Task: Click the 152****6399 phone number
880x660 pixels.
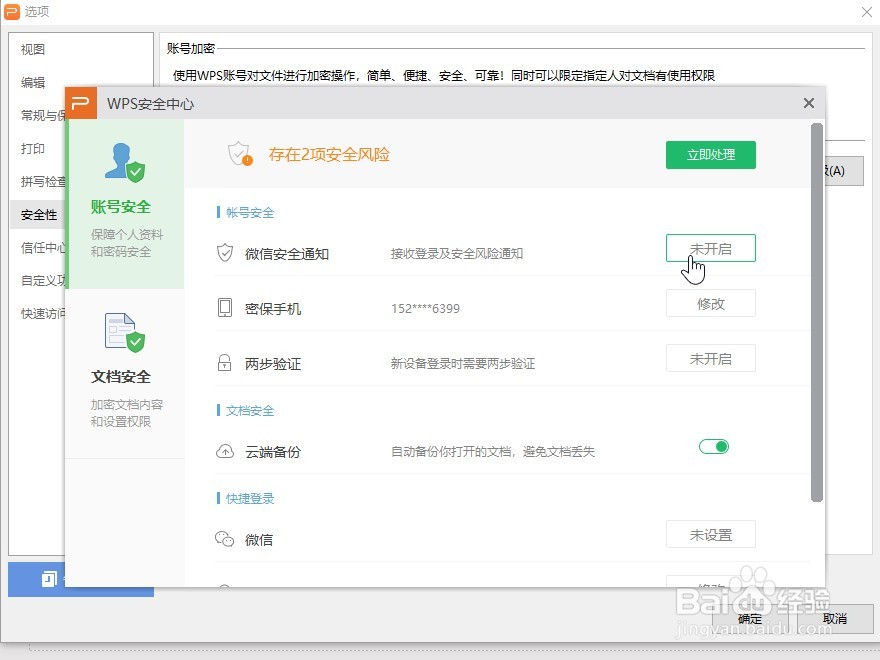Action: pyautogui.click(x=425, y=308)
